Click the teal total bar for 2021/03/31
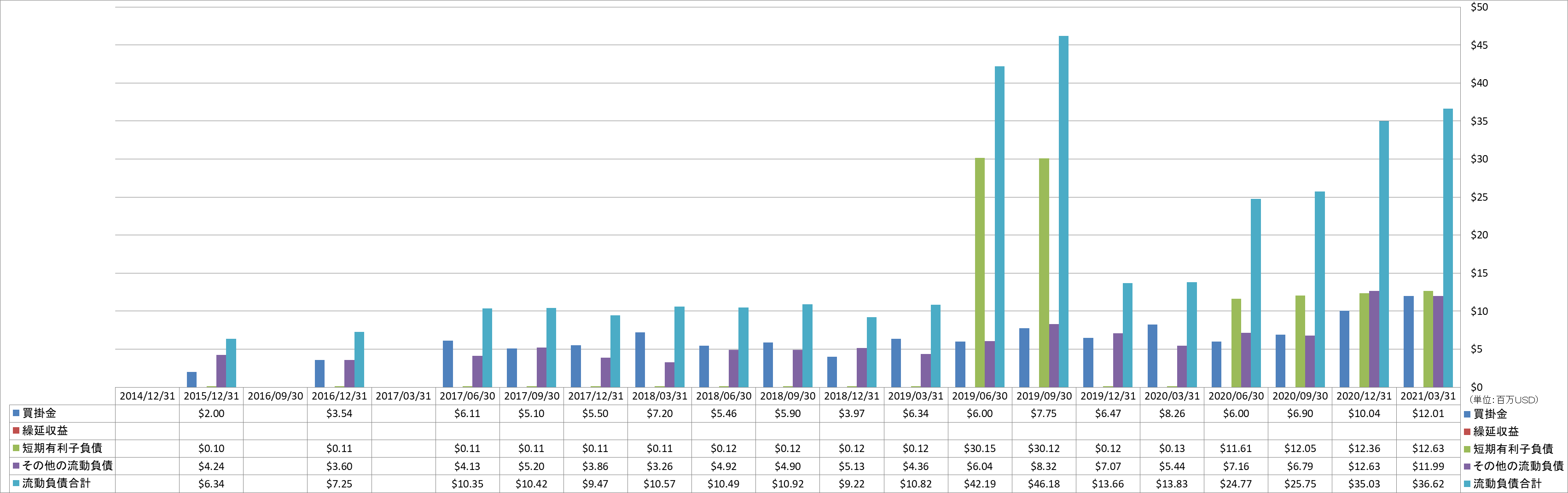The height and width of the screenshot is (493, 1568). (1448, 248)
